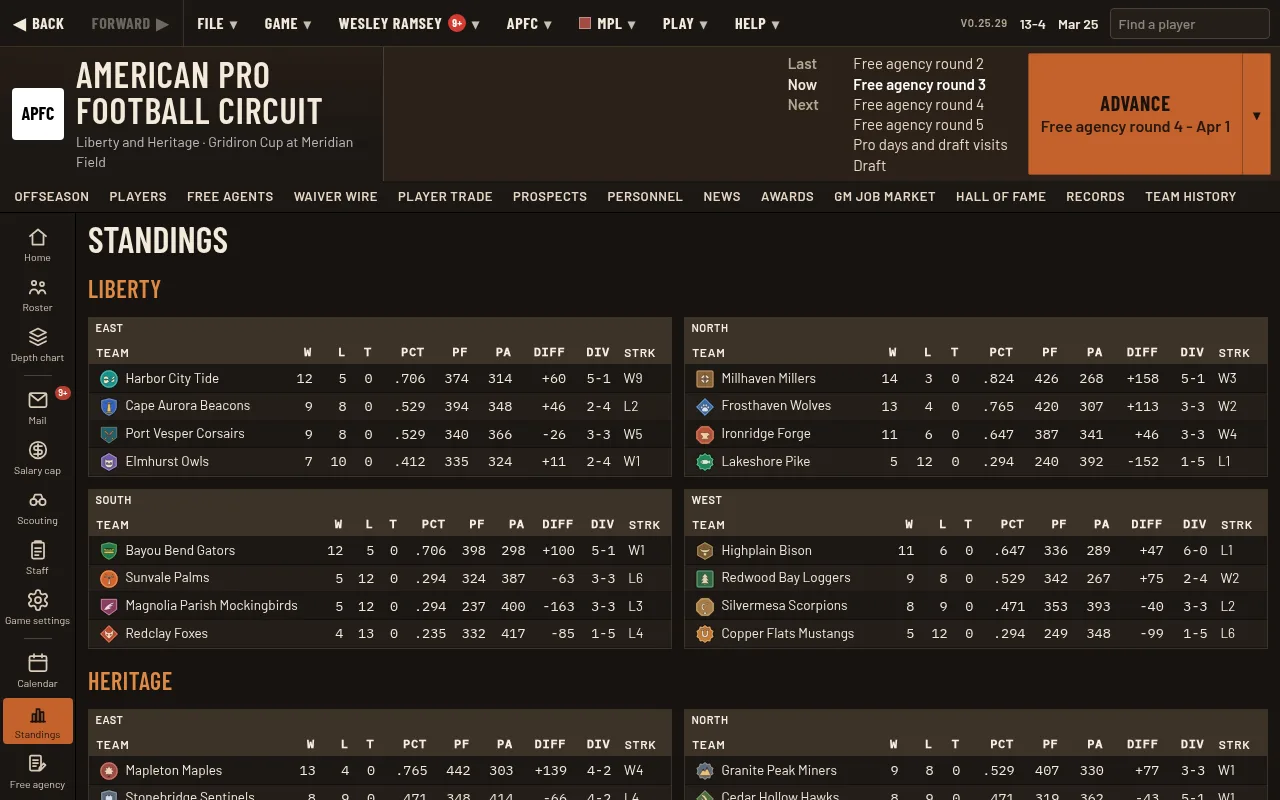Open the Depth chart sidebar icon
This screenshot has width=1280, height=800.
[37, 345]
